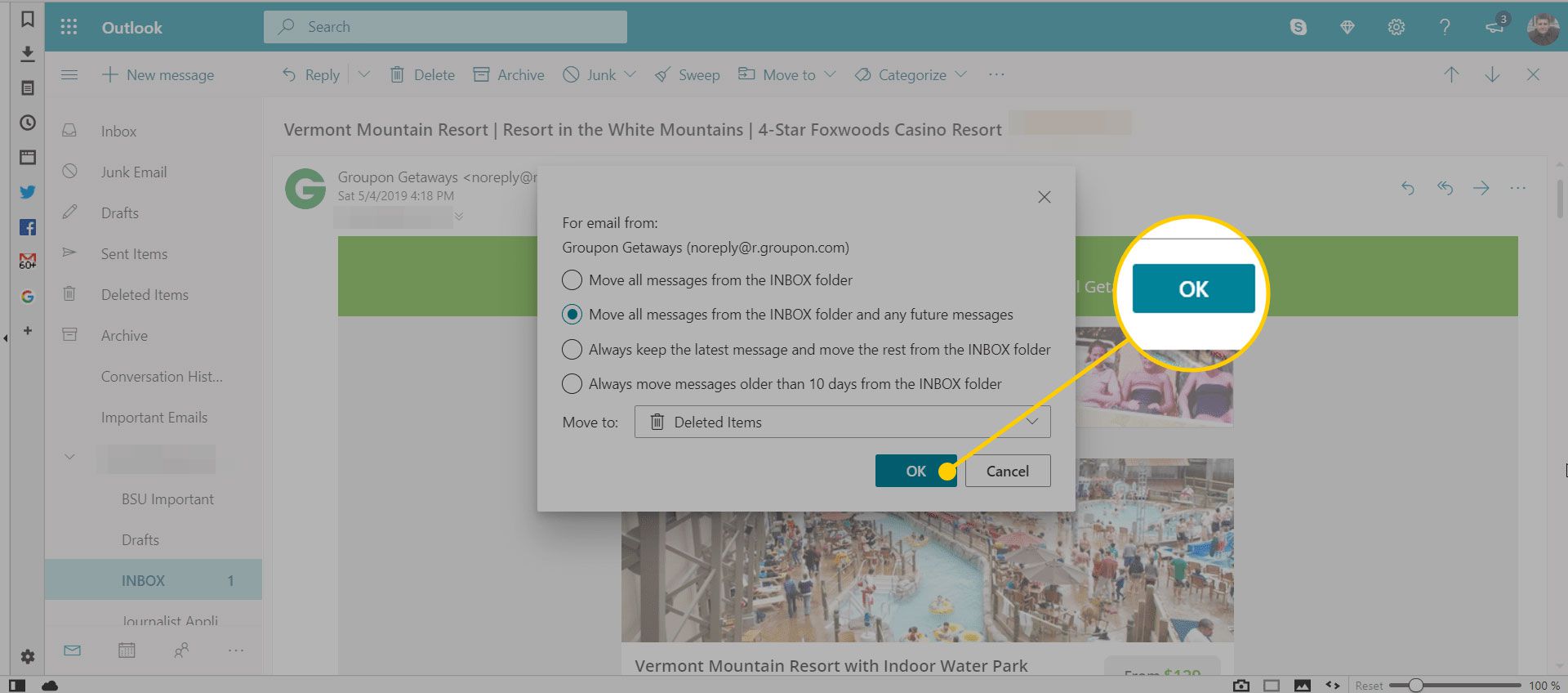Open the Sent Items folder
The width and height of the screenshot is (1568, 693).
point(154,253)
